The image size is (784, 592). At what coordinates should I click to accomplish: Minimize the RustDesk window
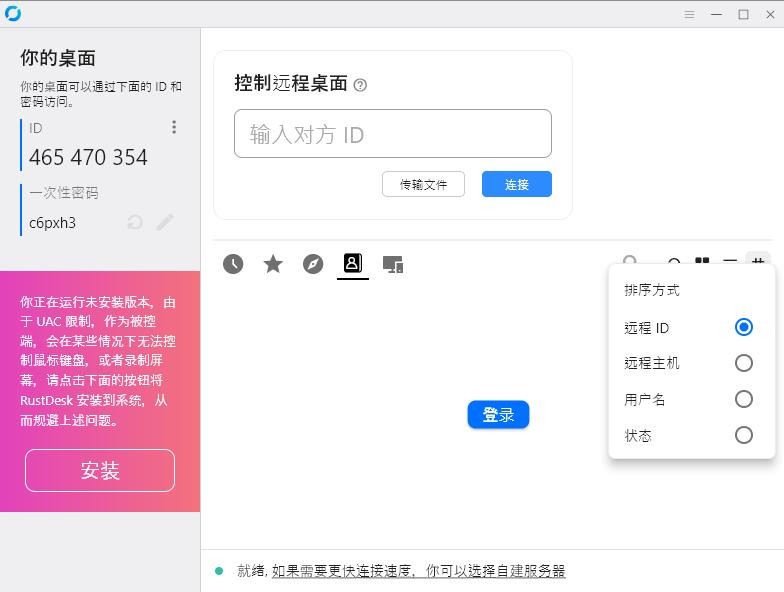[x=716, y=14]
